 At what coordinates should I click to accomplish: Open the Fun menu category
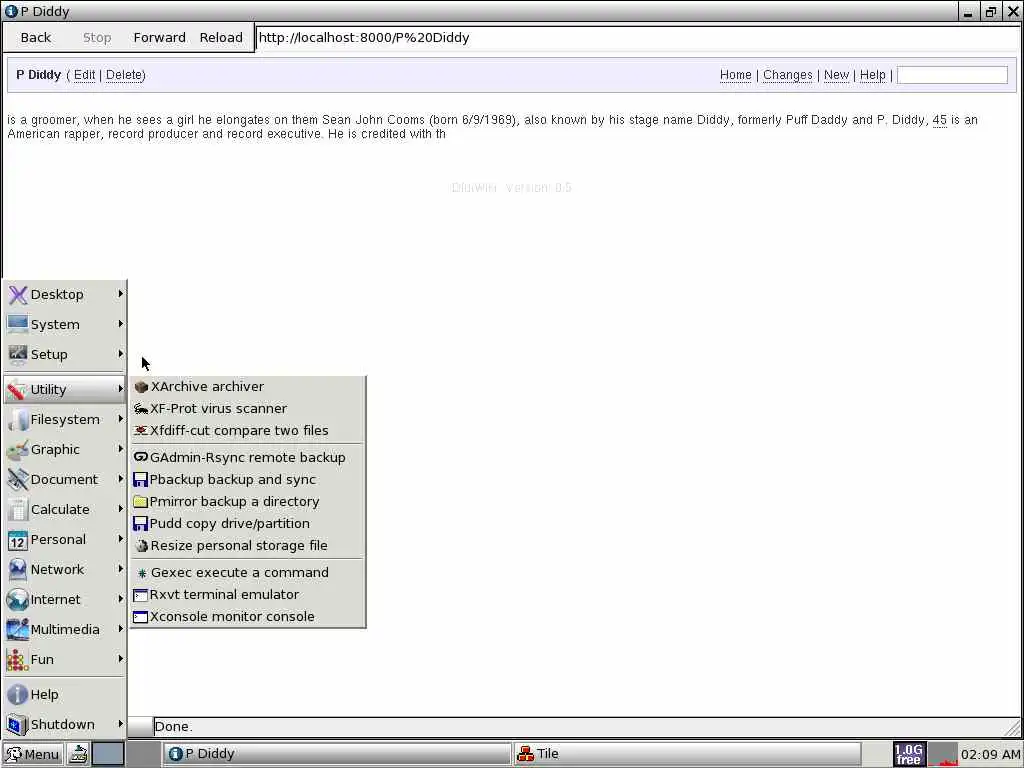click(x=65, y=660)
